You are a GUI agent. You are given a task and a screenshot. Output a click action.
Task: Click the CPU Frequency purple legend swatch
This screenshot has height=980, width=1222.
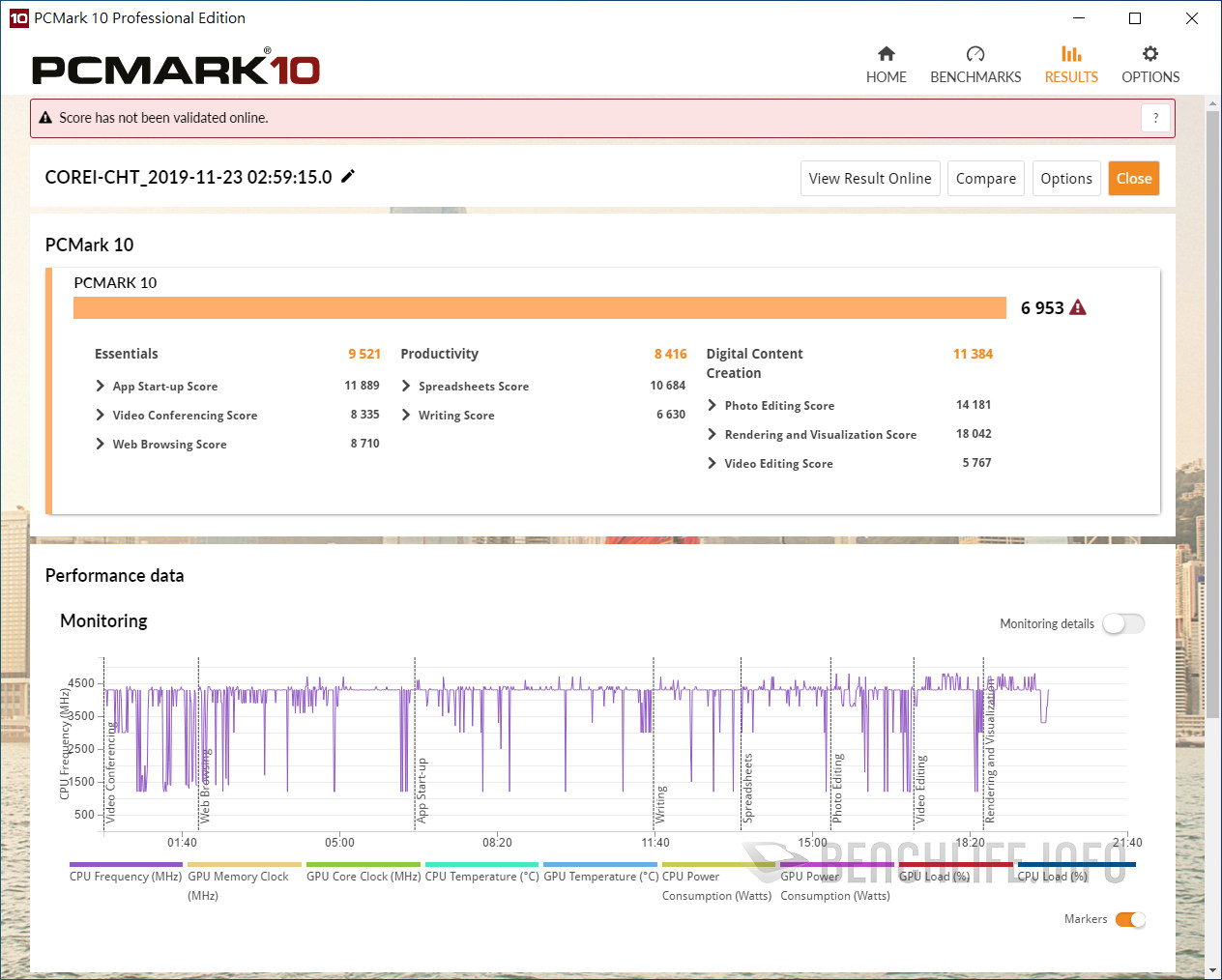pyautogui.click(x=126, y=865)
